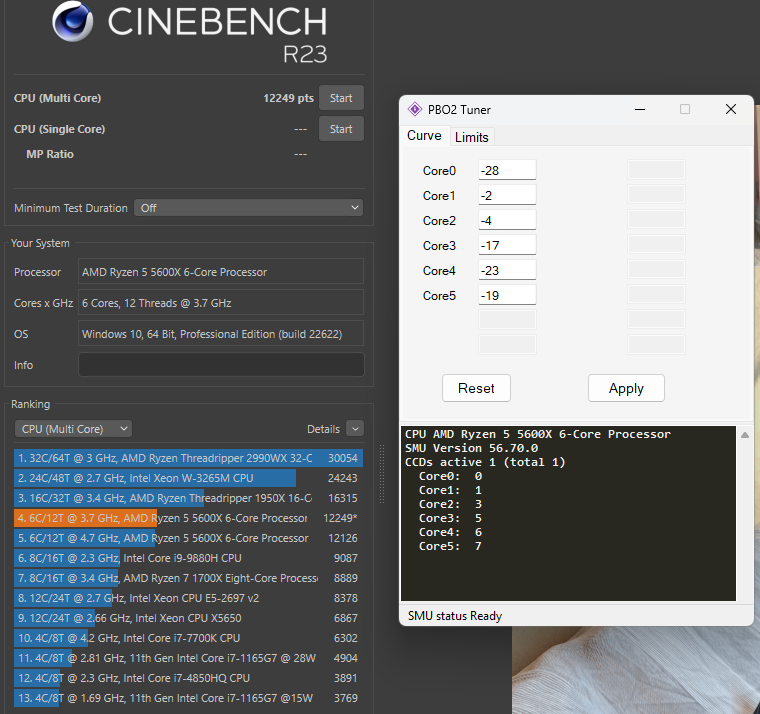Click Reset in PBO2 Tuner
Image resolution: width=760 pixels, height=714 pixels.
(476, 388)
